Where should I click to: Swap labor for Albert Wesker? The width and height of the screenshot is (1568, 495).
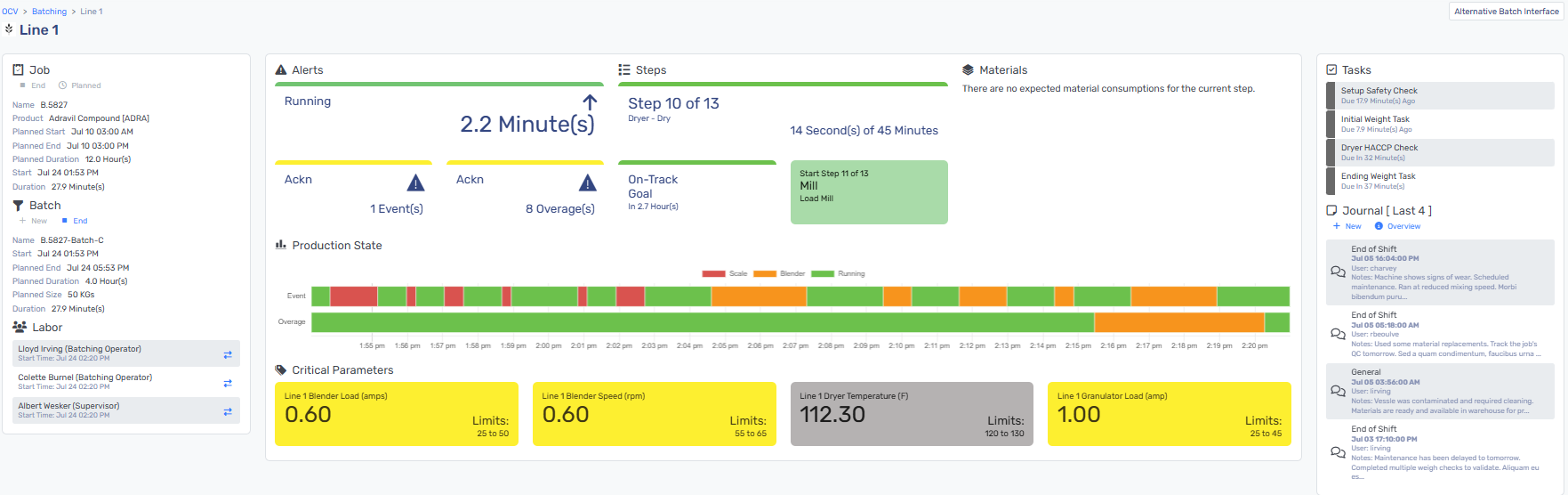pos(228,411)
